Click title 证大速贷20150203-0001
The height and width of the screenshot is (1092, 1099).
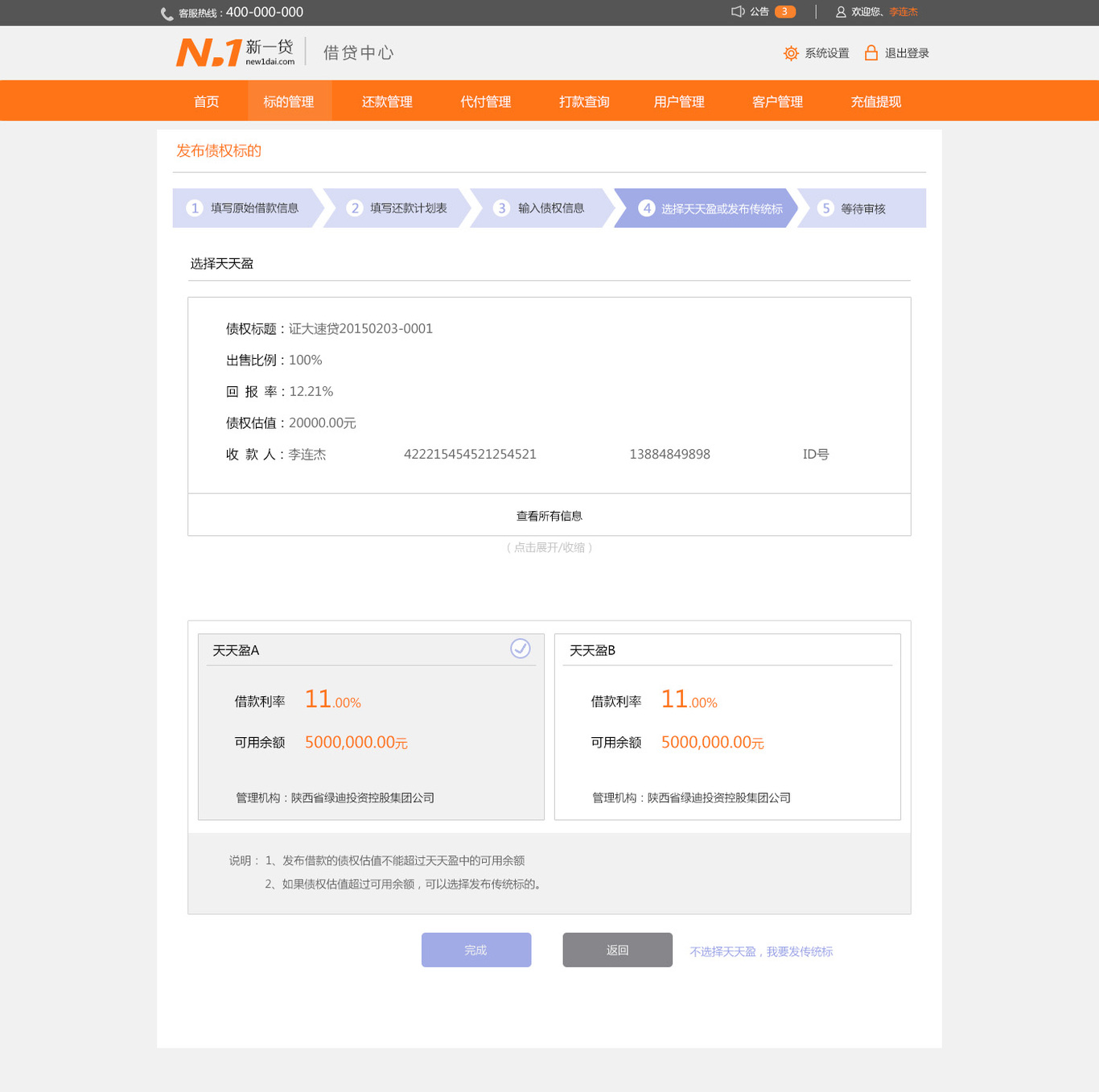coord(360,328)
